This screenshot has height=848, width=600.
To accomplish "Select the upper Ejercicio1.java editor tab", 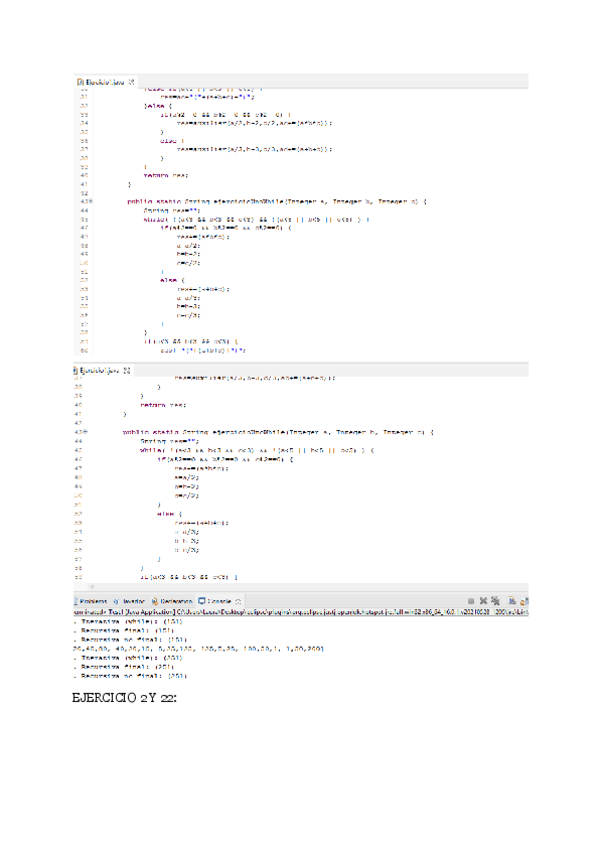I will [x=105, y=82].
